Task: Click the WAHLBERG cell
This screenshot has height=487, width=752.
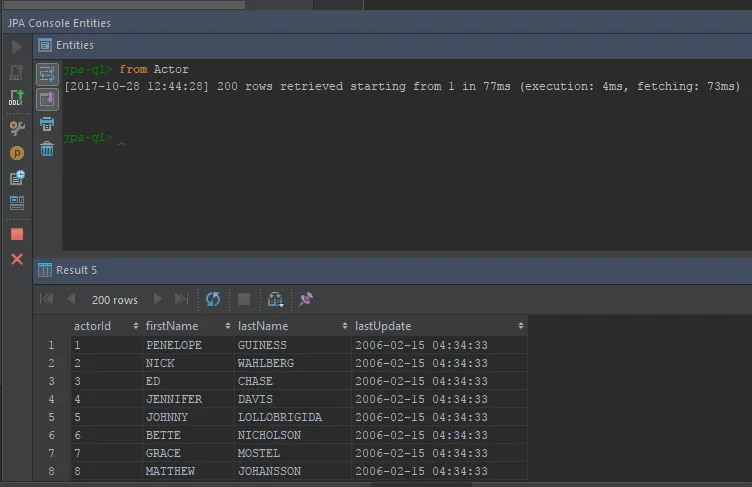Action: tap(293, 363)
